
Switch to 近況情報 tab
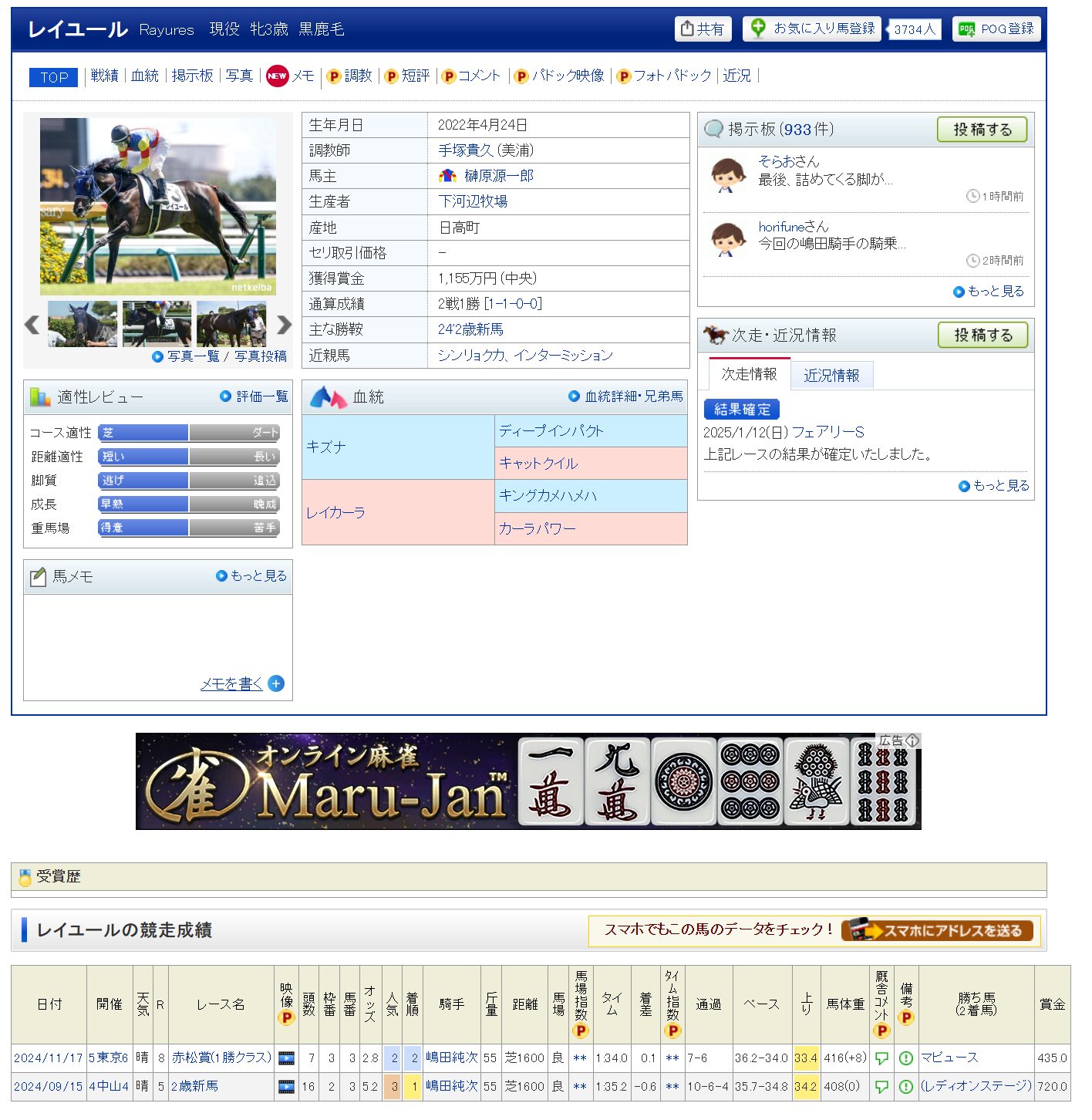coord(831,376)
